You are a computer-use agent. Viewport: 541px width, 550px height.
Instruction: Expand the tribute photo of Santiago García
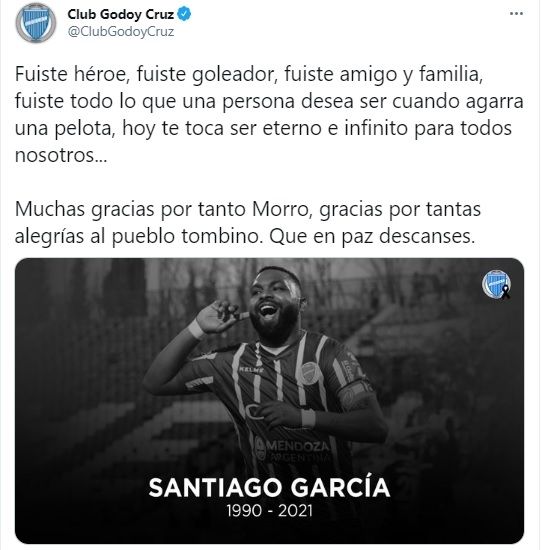point(269,401)
